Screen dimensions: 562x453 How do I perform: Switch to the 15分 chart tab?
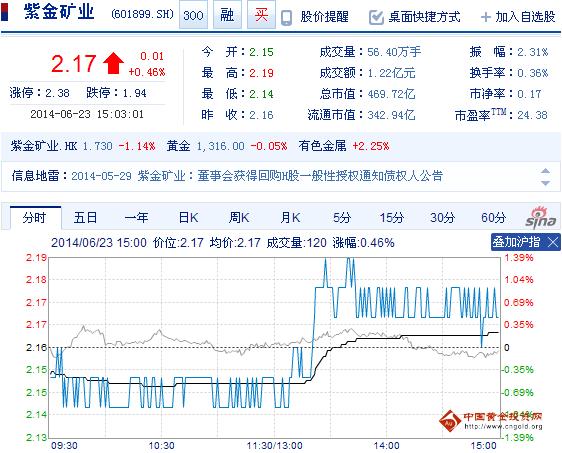(x=392, y=218)
